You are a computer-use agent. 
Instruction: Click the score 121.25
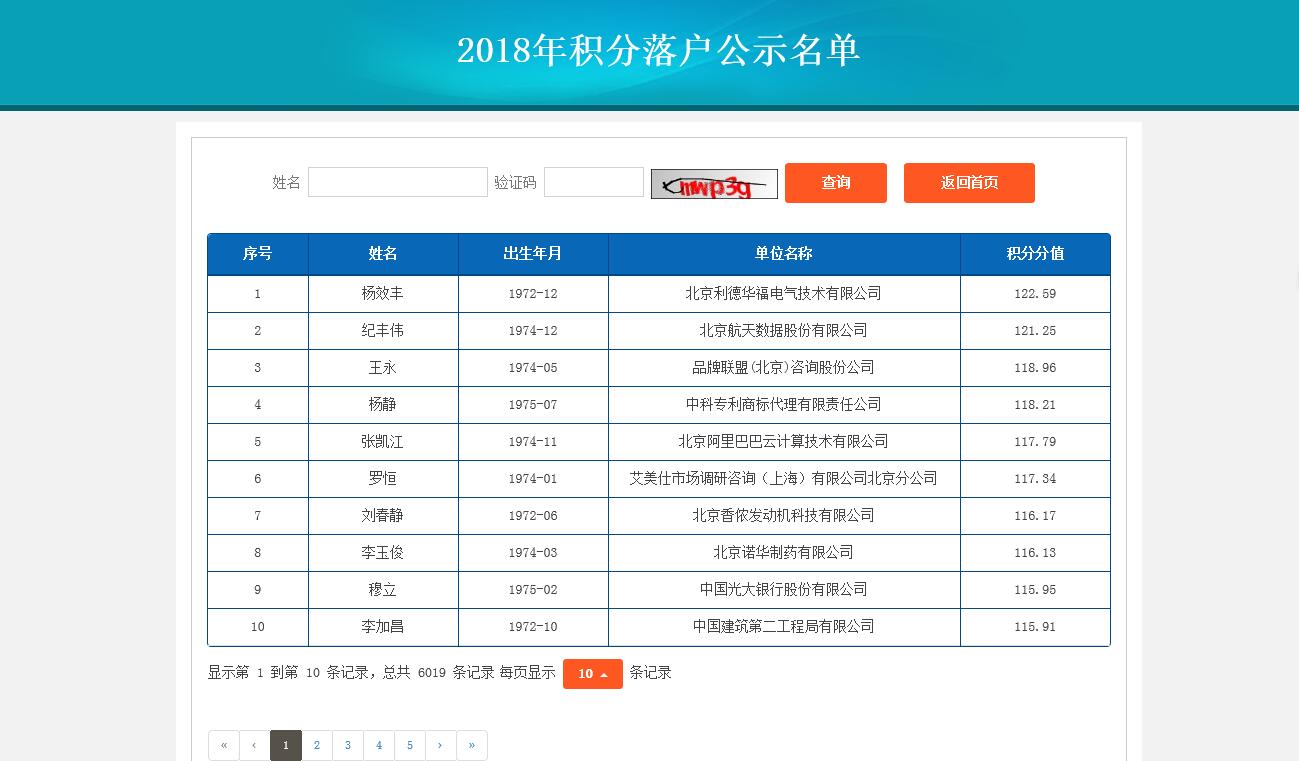(1035, 331)
